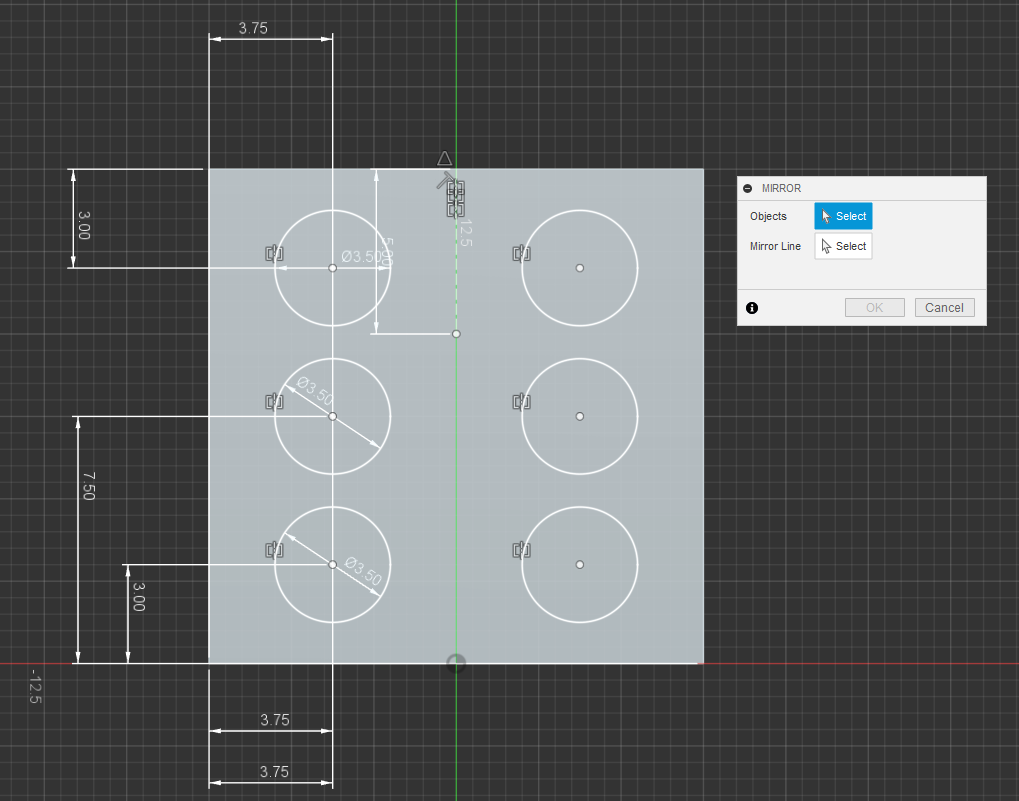Image resolution: width=1019 pixels, height=801 pixels.
Task: Open the info icon in the Mirror dialog
Action: tap(752, 308)
